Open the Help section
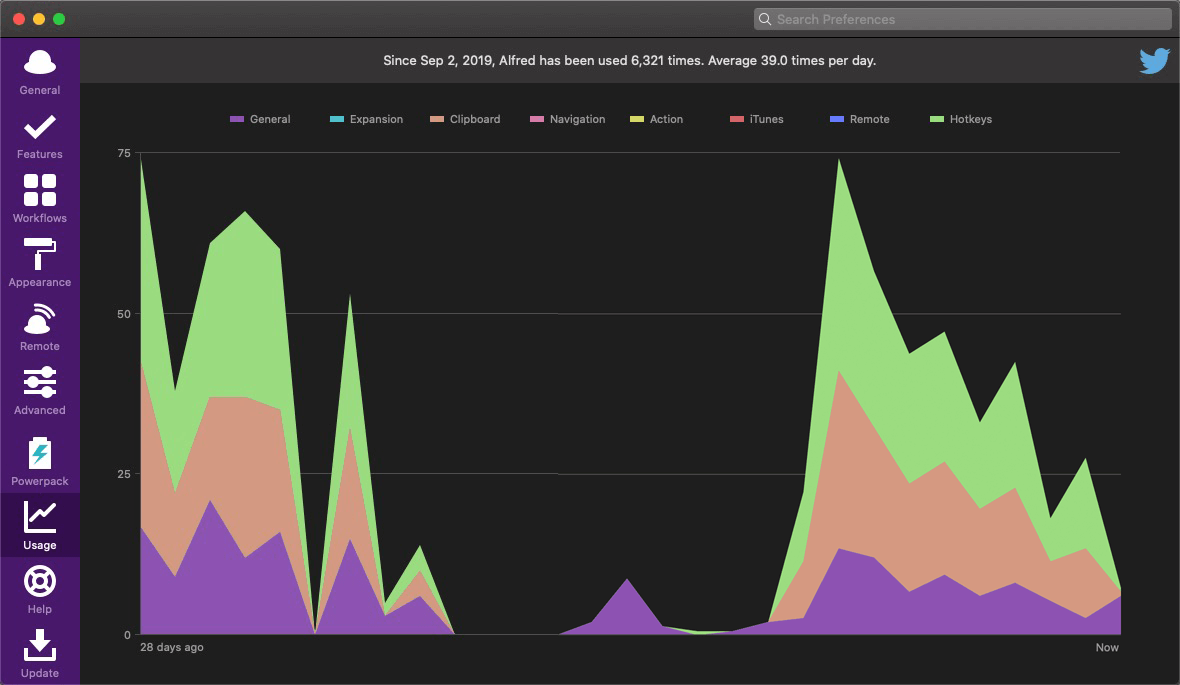The width and height of the screenshot is (1180, 685). (40, 590)
